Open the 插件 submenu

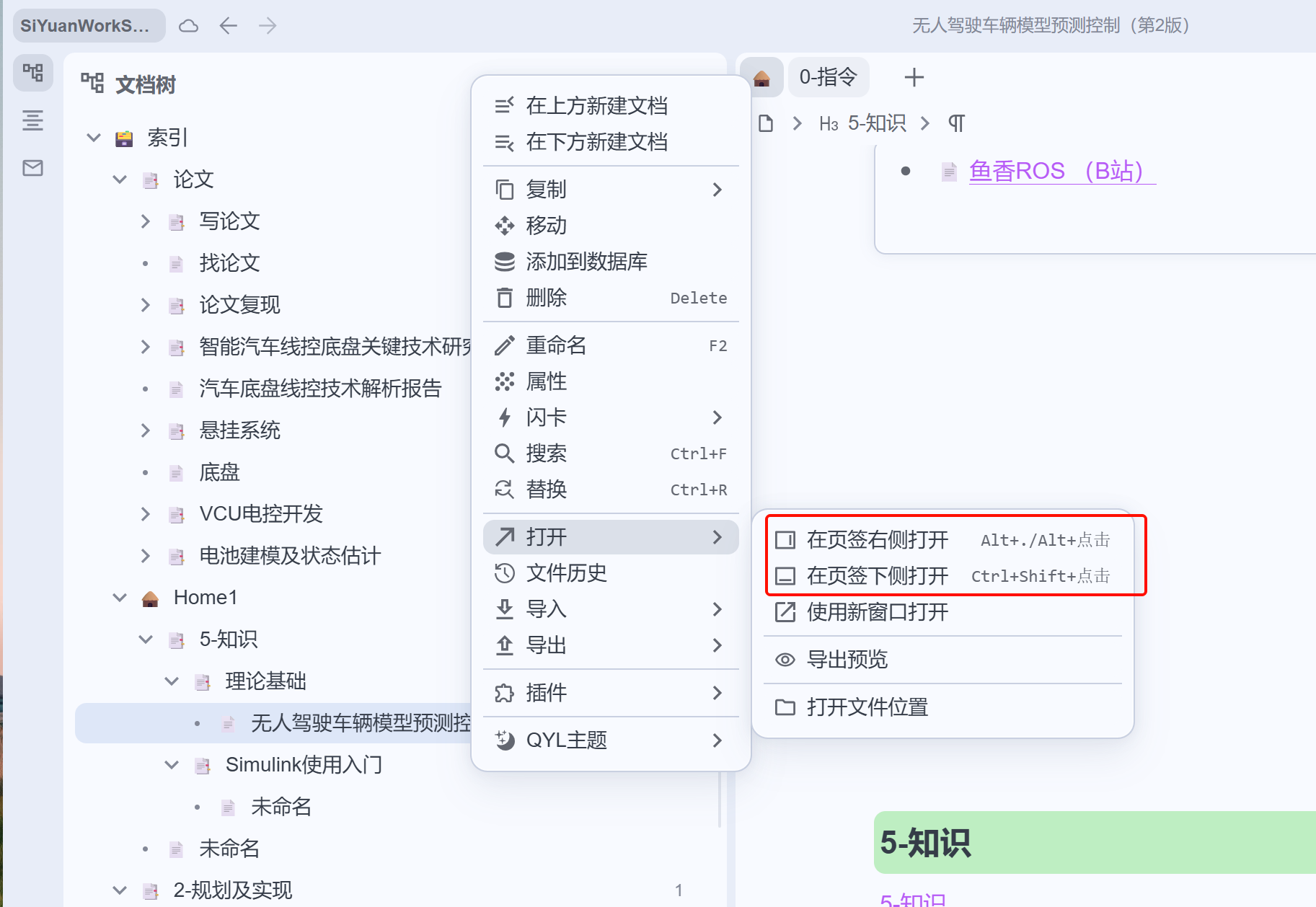click(611, 693)
